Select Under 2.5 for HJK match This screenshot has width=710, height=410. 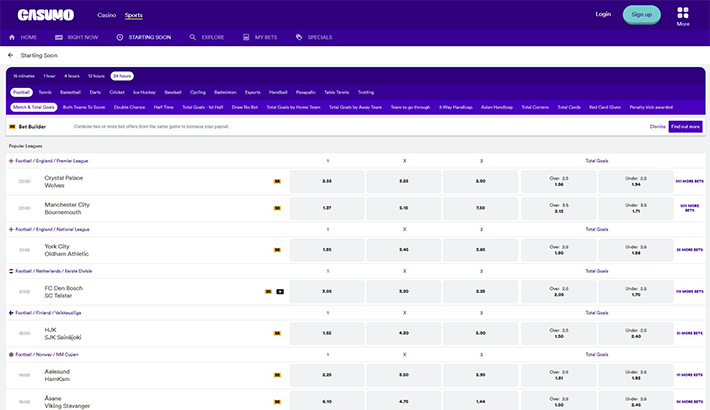pyautogui.click(x=636, y=333)
